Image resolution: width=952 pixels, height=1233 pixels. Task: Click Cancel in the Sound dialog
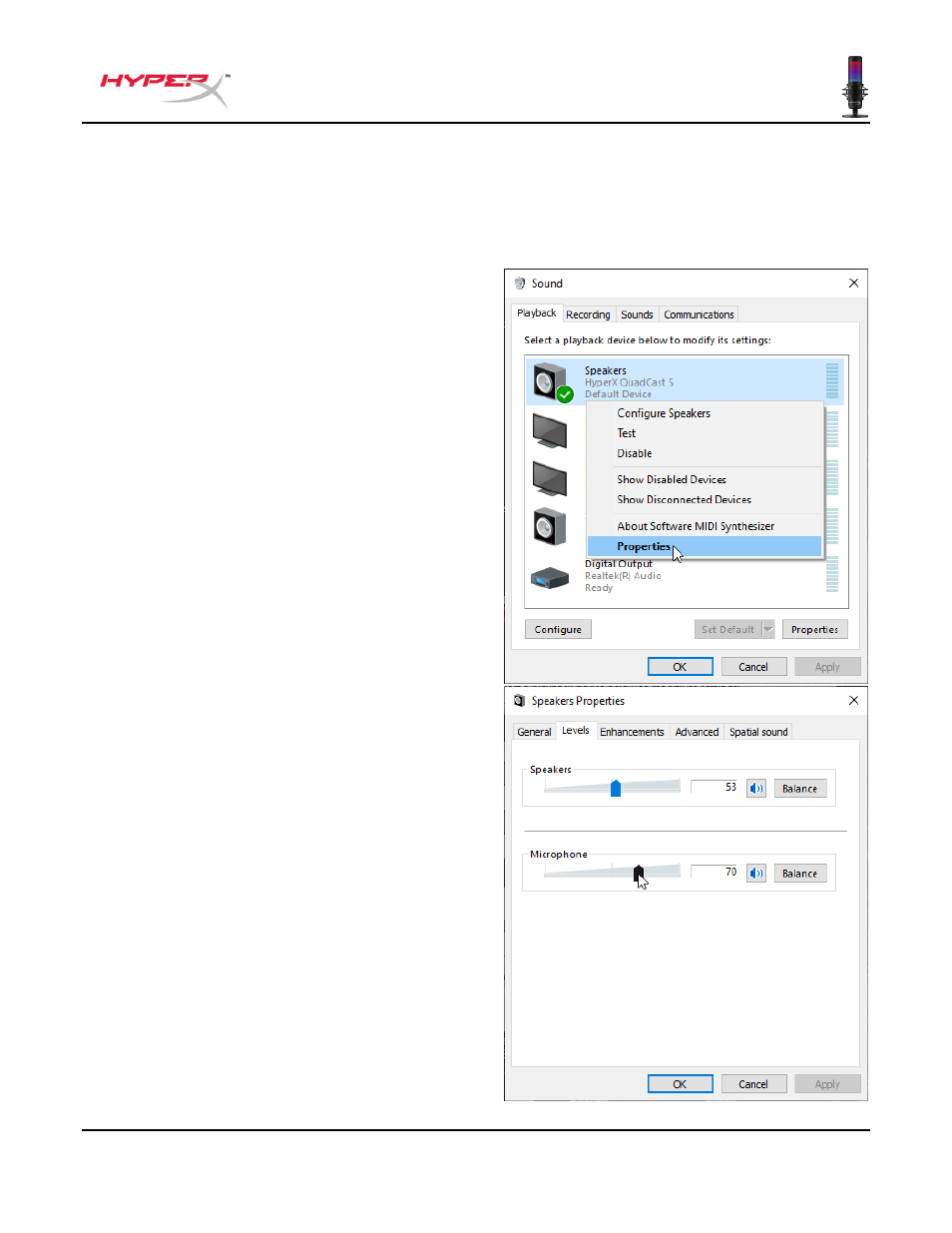753,667
